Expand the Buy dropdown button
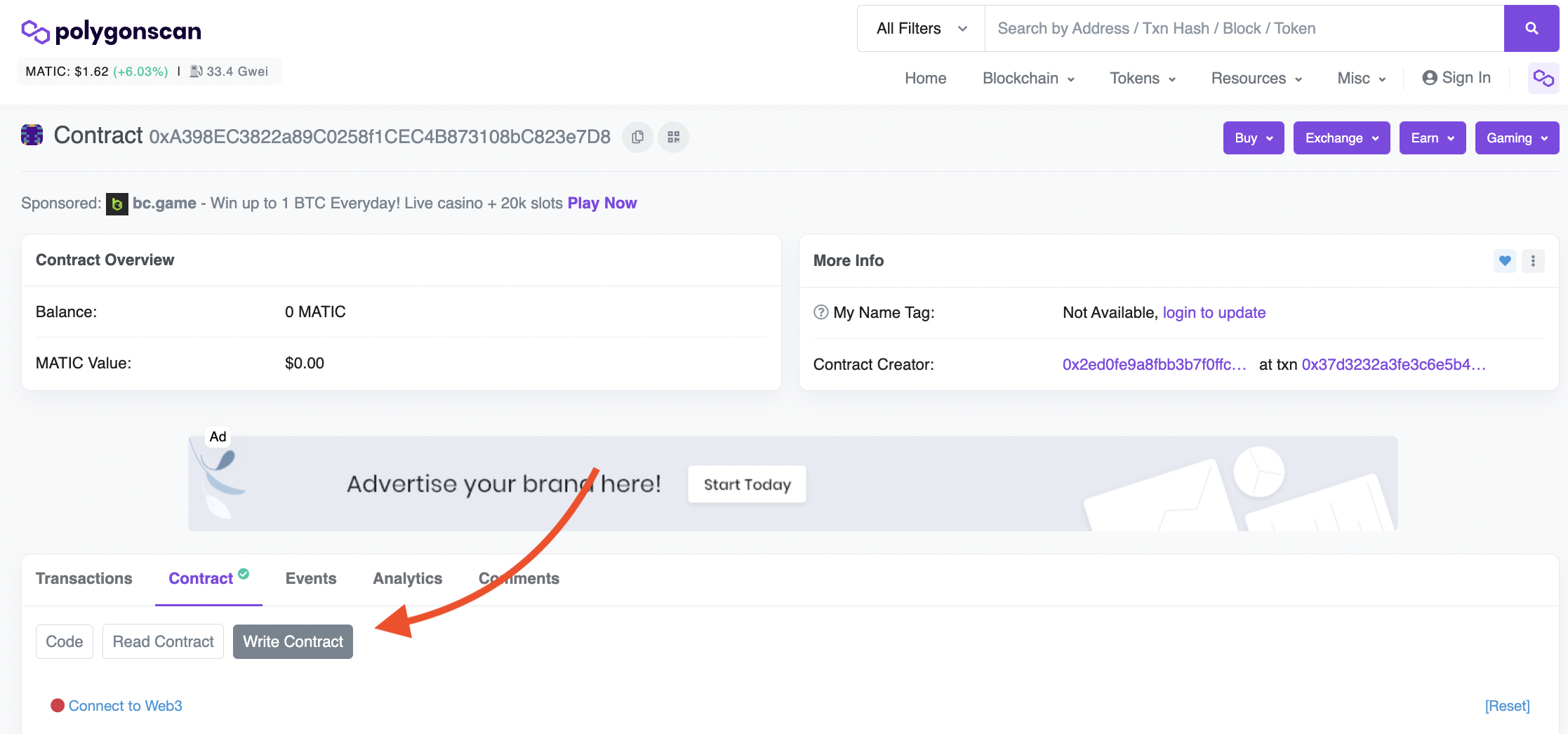The height and width of the screenshot is (734, 1568). coord(1253,138)
